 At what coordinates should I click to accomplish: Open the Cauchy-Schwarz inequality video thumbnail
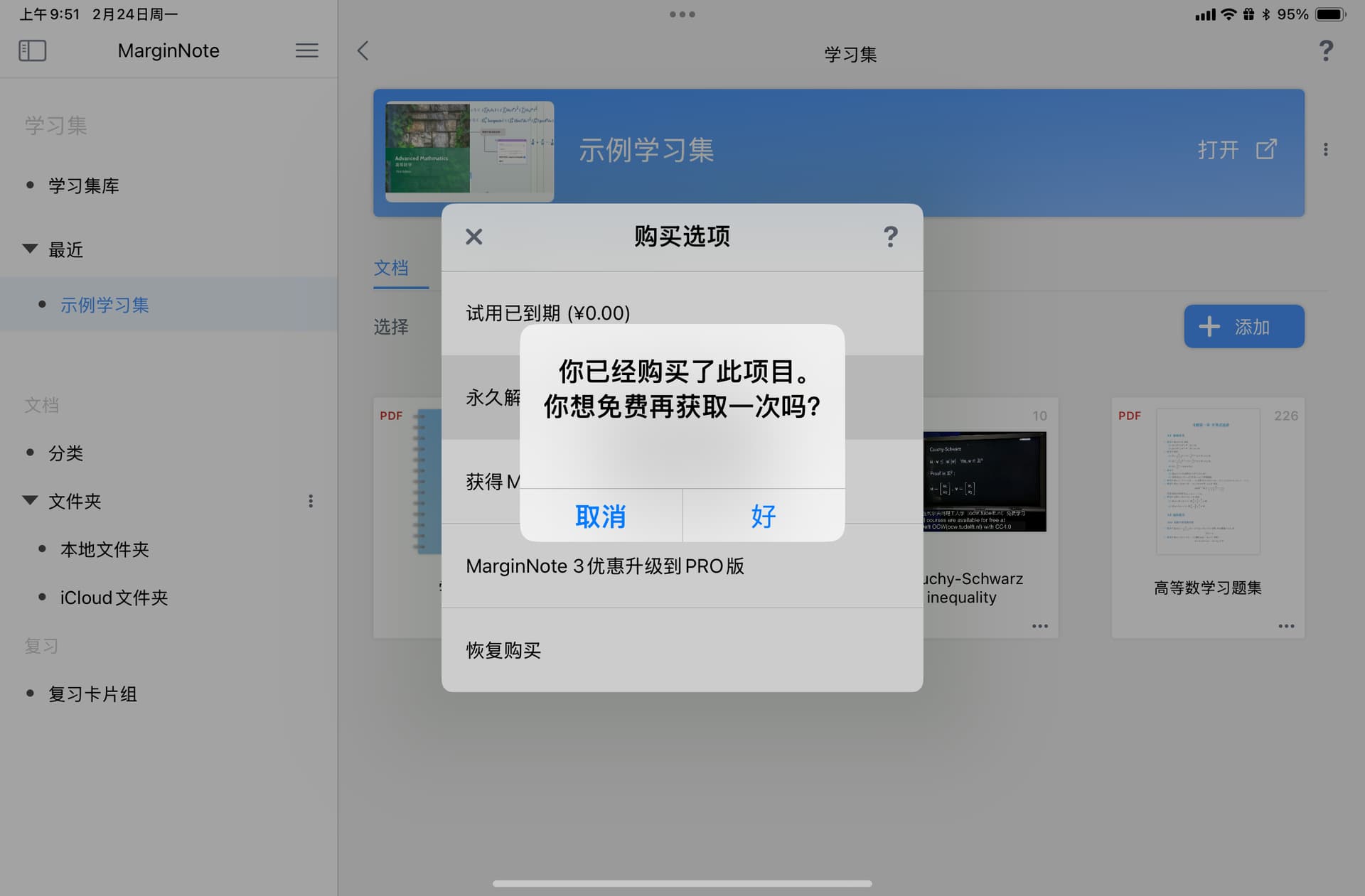985,482
